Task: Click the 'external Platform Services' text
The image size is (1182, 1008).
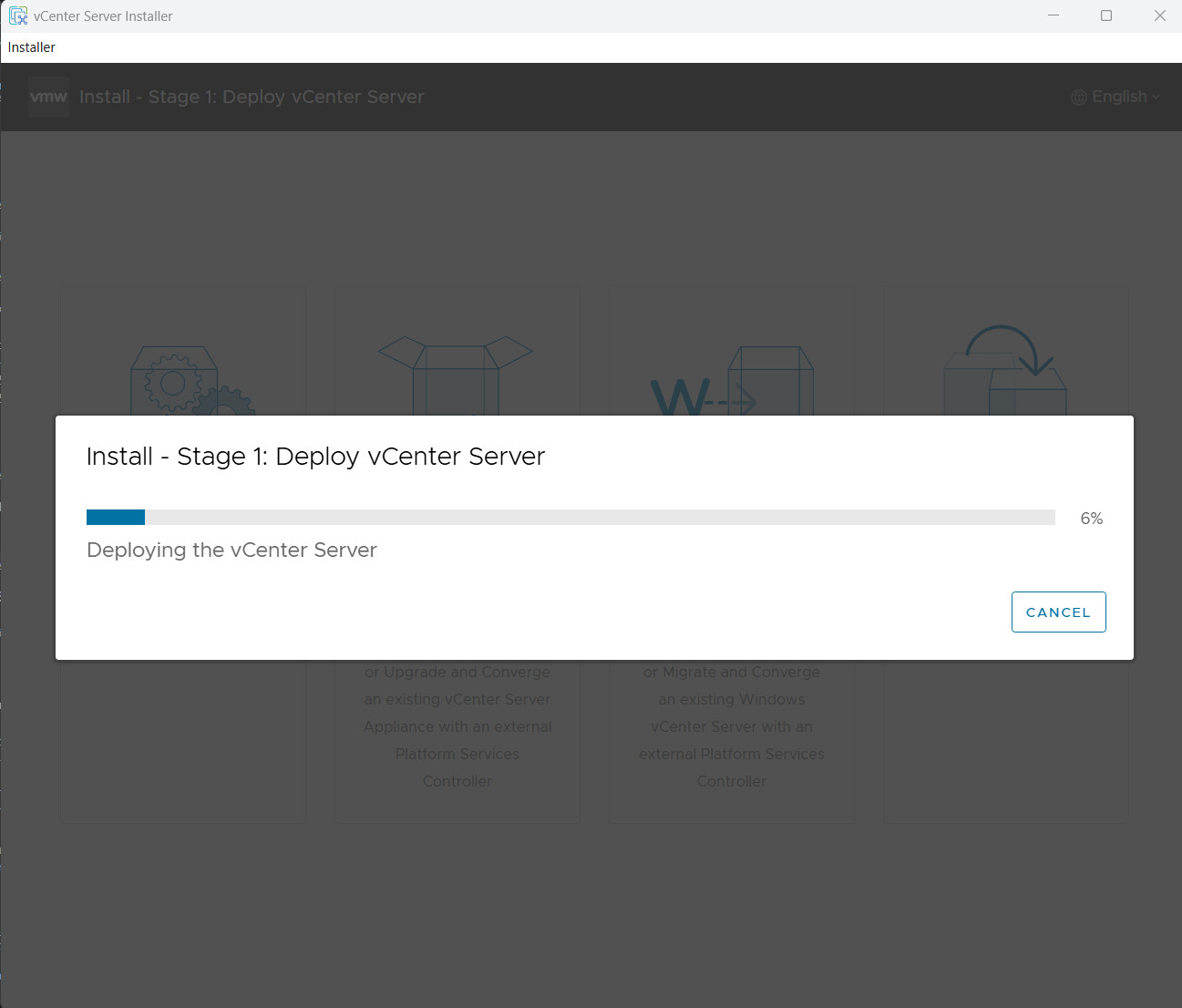Action: coord(732,754)
